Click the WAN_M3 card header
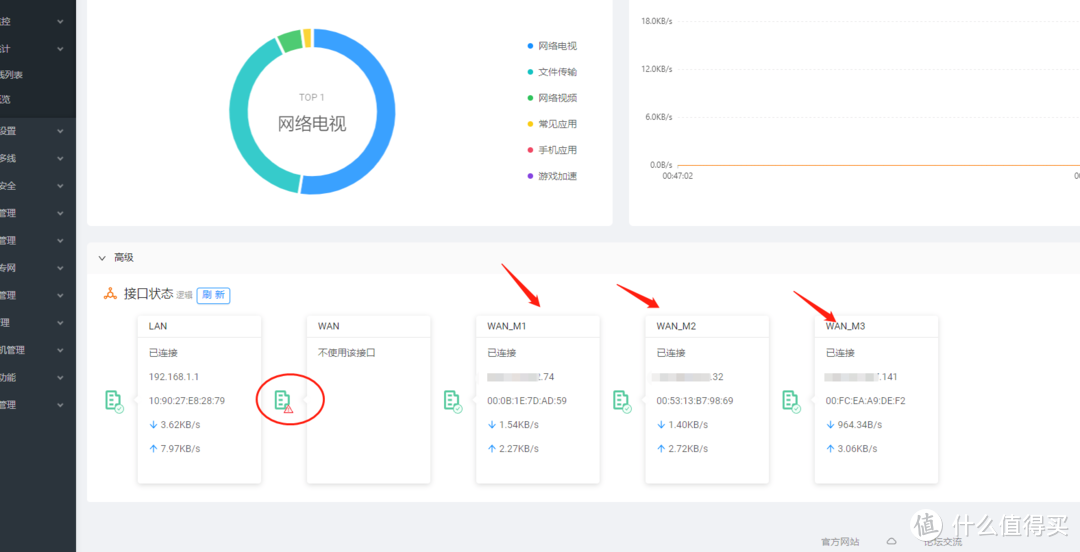This screenshot has width=1080, height=552. pos(876,327)
